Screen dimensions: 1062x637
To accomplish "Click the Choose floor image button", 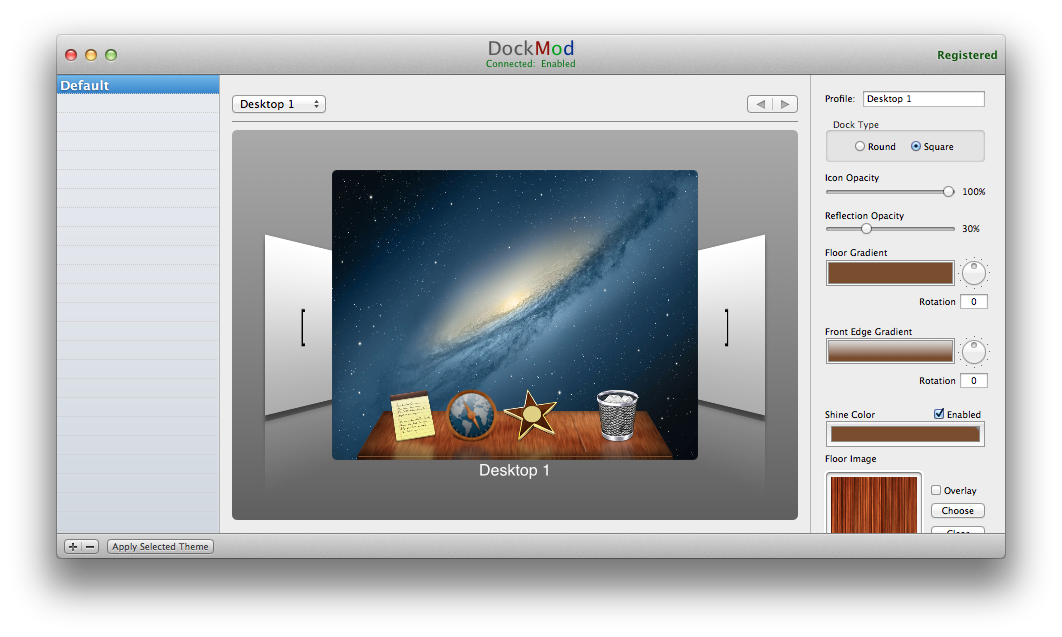I will click(958, 510).
